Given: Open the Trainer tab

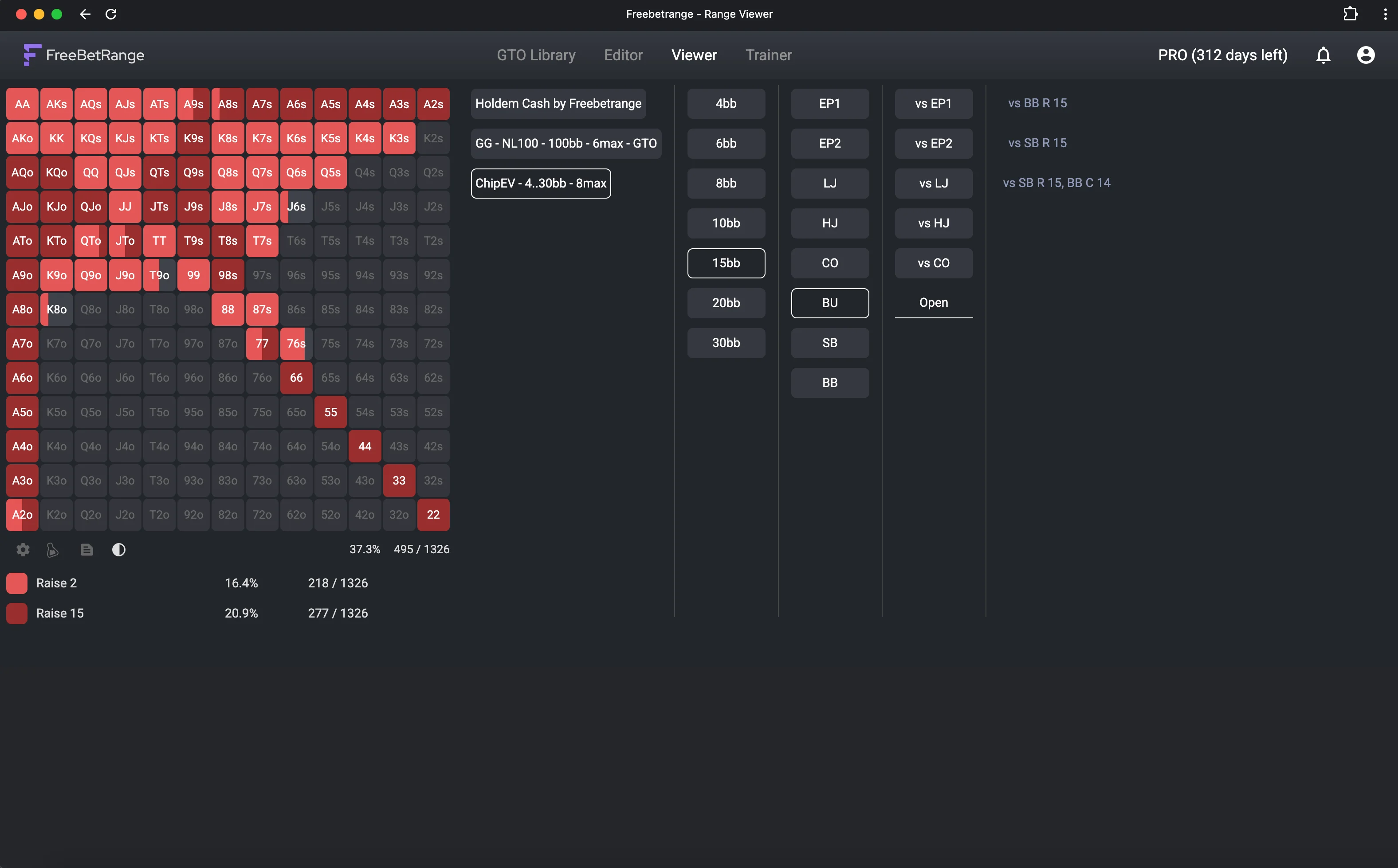Looking at the screenshot, I should pyautogui.click(x=769, y=55).
